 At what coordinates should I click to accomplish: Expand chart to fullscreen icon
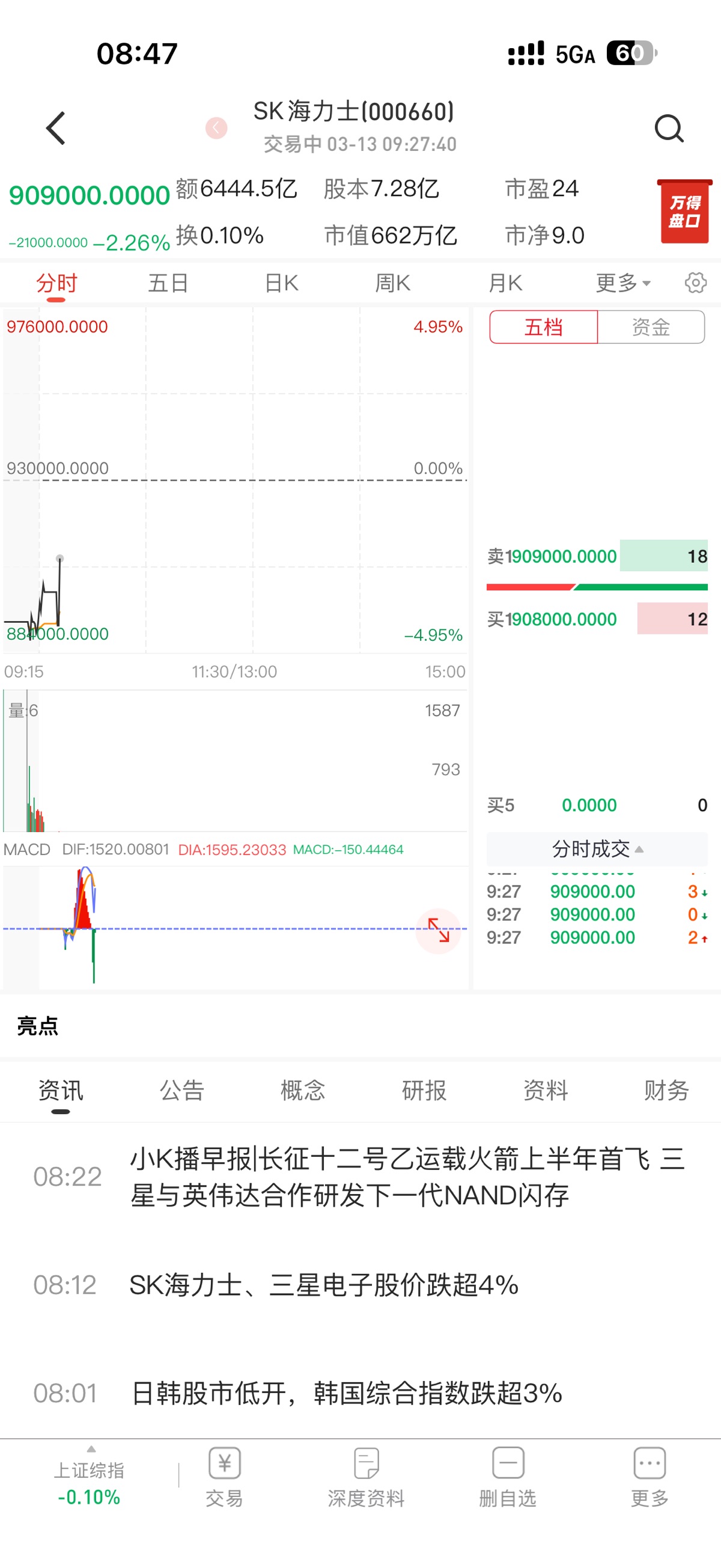[438, 930]
